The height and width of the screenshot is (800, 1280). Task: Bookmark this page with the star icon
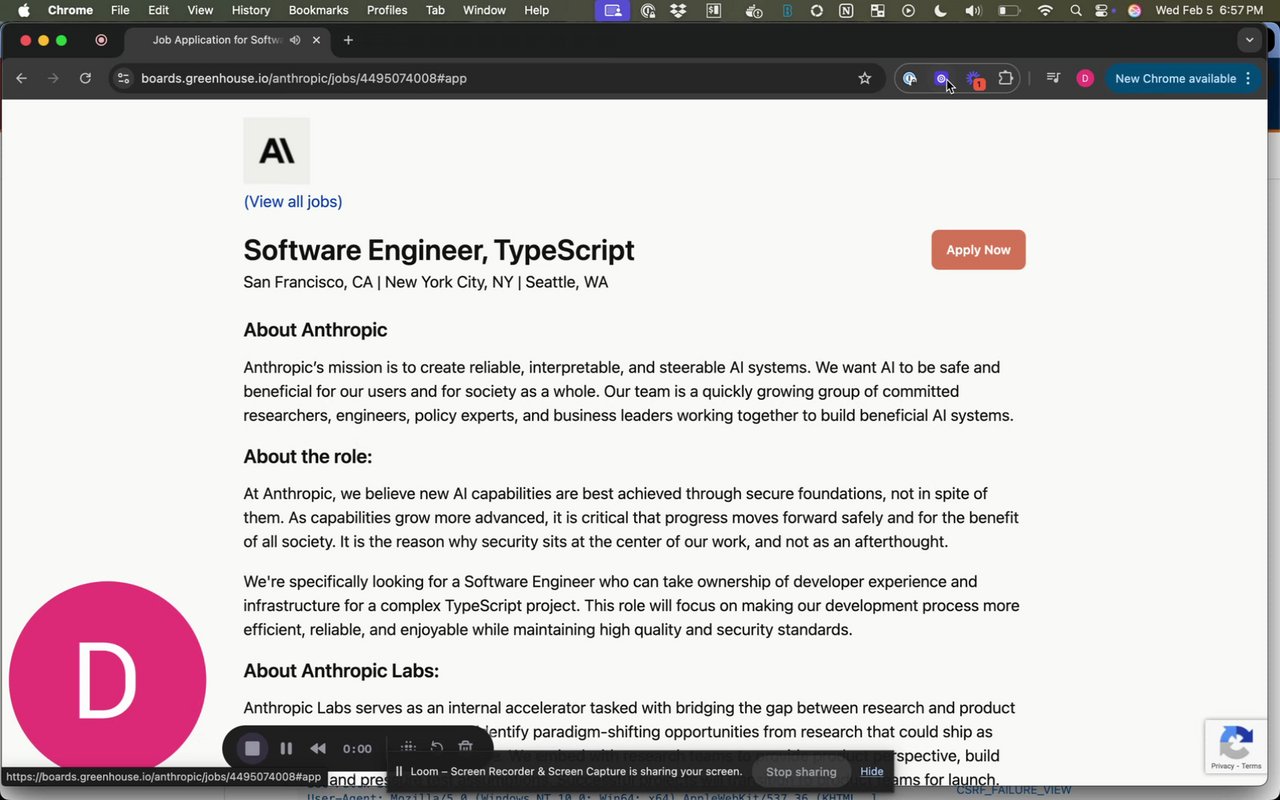pos(865,78)
